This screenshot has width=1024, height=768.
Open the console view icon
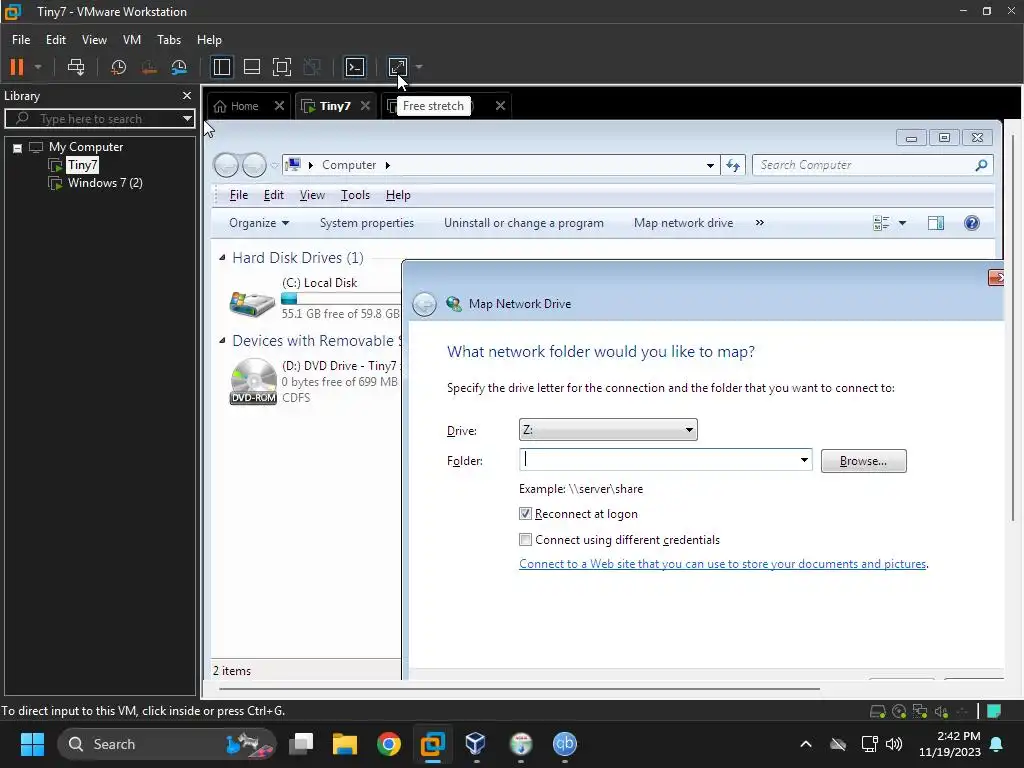point(355,67)
